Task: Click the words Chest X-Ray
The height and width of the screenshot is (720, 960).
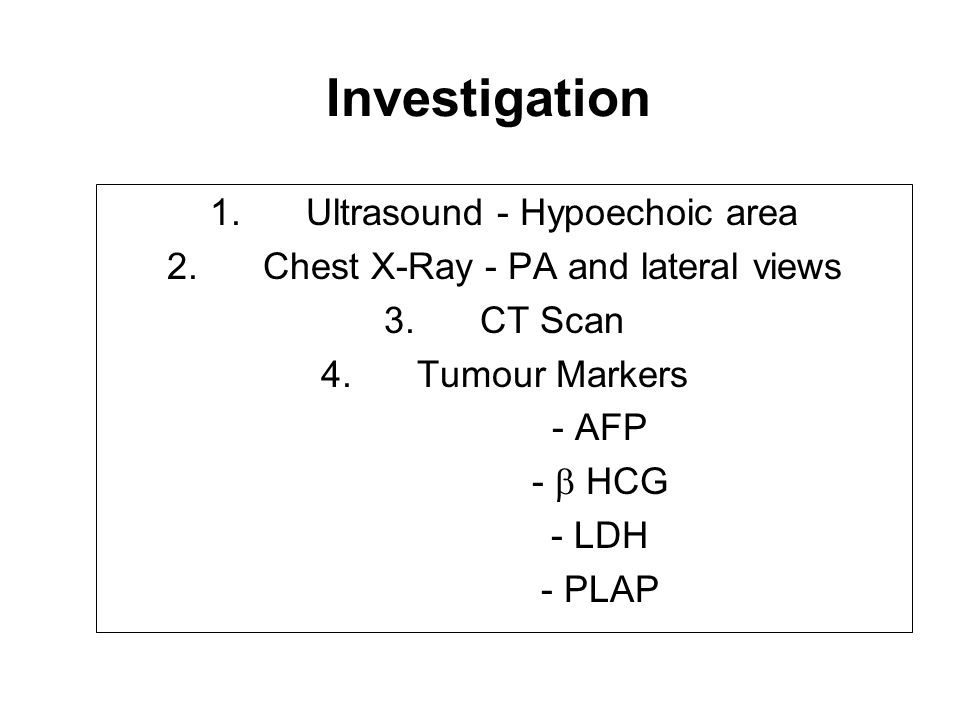Action: tap(369, 267)
